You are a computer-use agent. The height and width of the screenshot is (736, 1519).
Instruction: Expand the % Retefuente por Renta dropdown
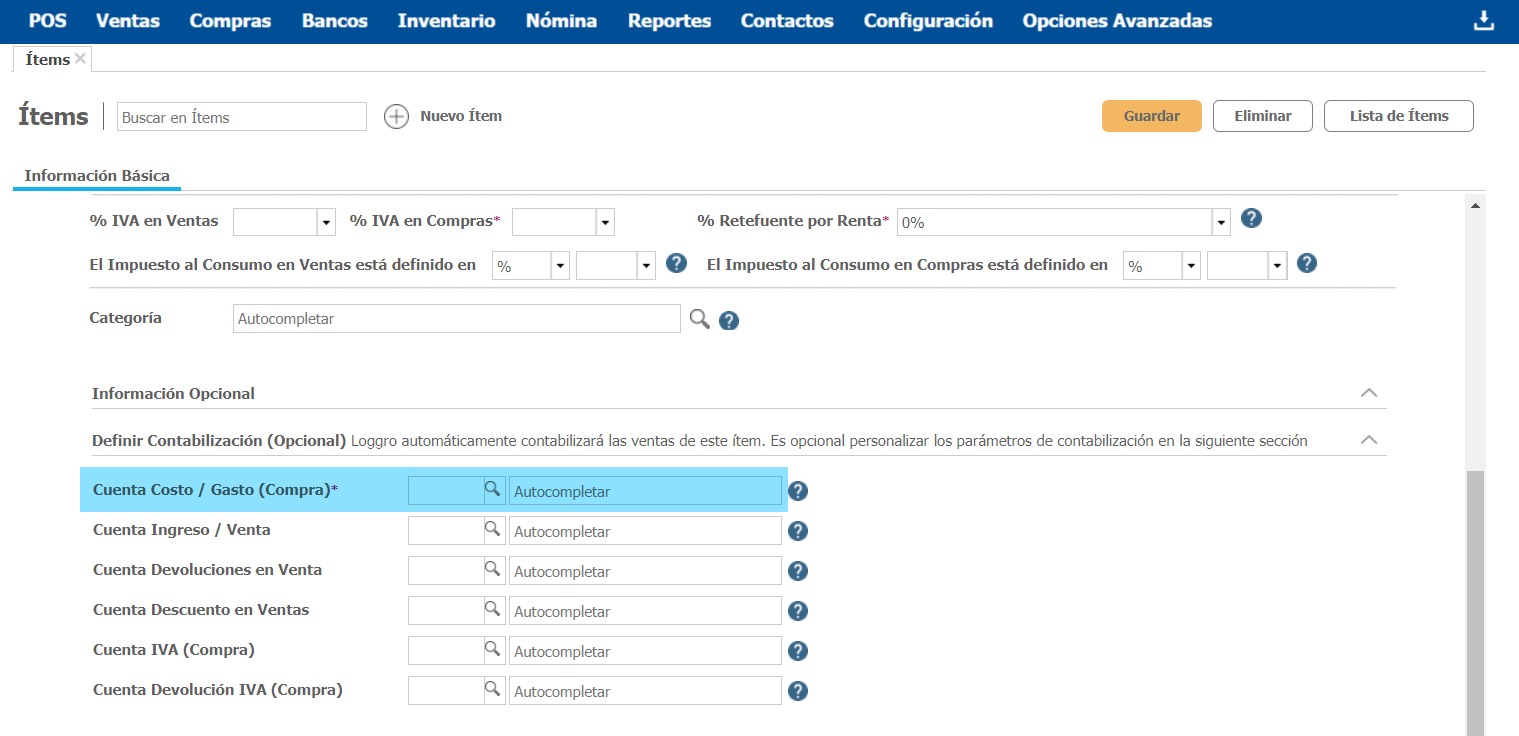(1221, 223)
